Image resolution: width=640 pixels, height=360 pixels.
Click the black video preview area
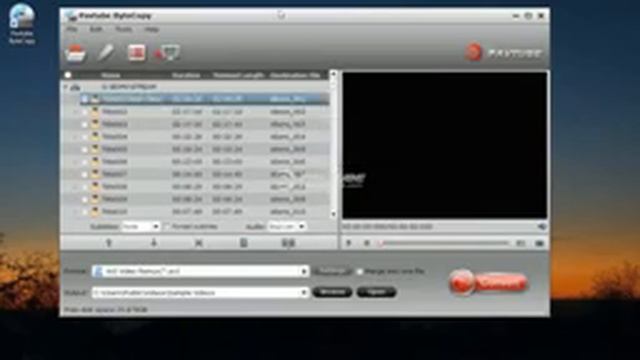[x=444, y=145]
